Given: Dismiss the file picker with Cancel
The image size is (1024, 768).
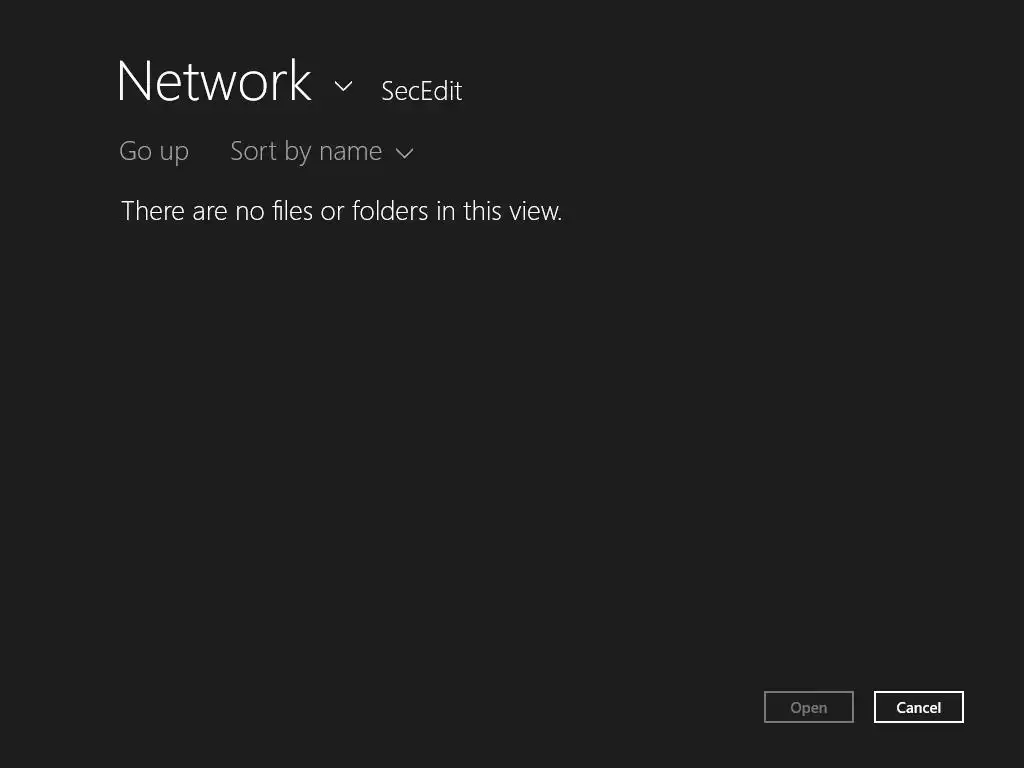Looking at the screenshot, I should pyautogui.click(x=918, y=707).
